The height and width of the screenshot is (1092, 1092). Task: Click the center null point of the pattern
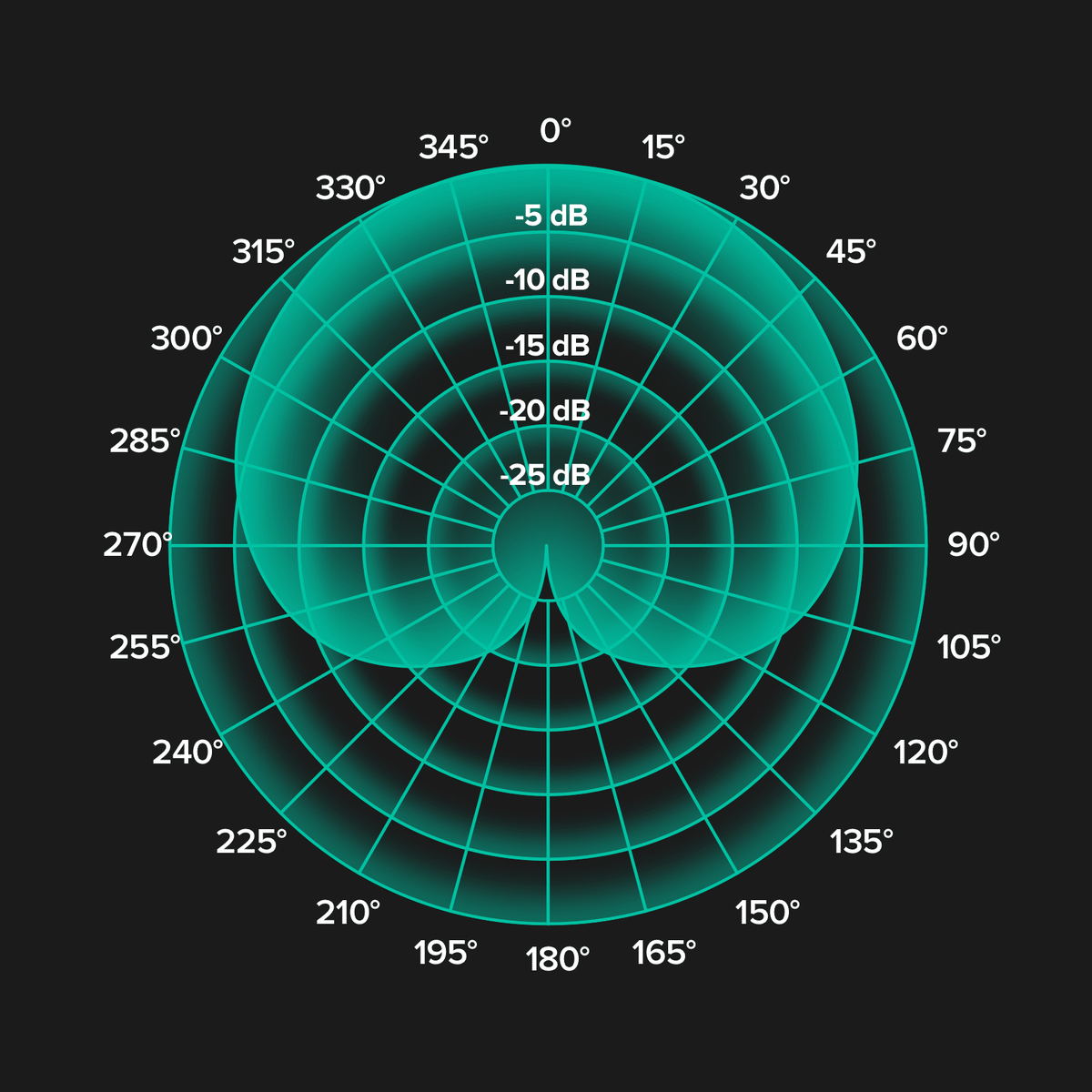tap(546, 546)
